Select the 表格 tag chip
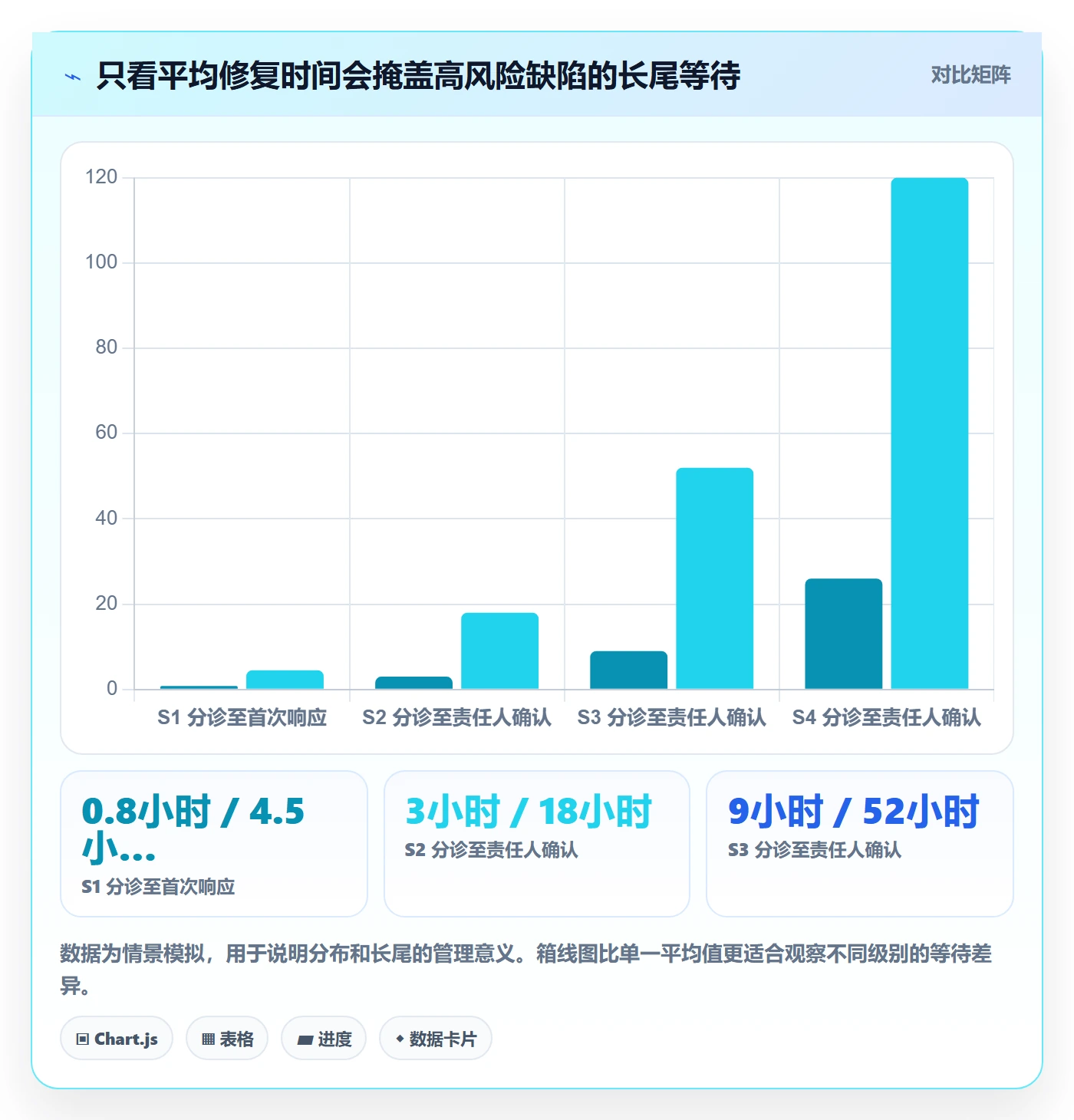The width and height of the screenshot is (1074, 1120). (227, 1039)
